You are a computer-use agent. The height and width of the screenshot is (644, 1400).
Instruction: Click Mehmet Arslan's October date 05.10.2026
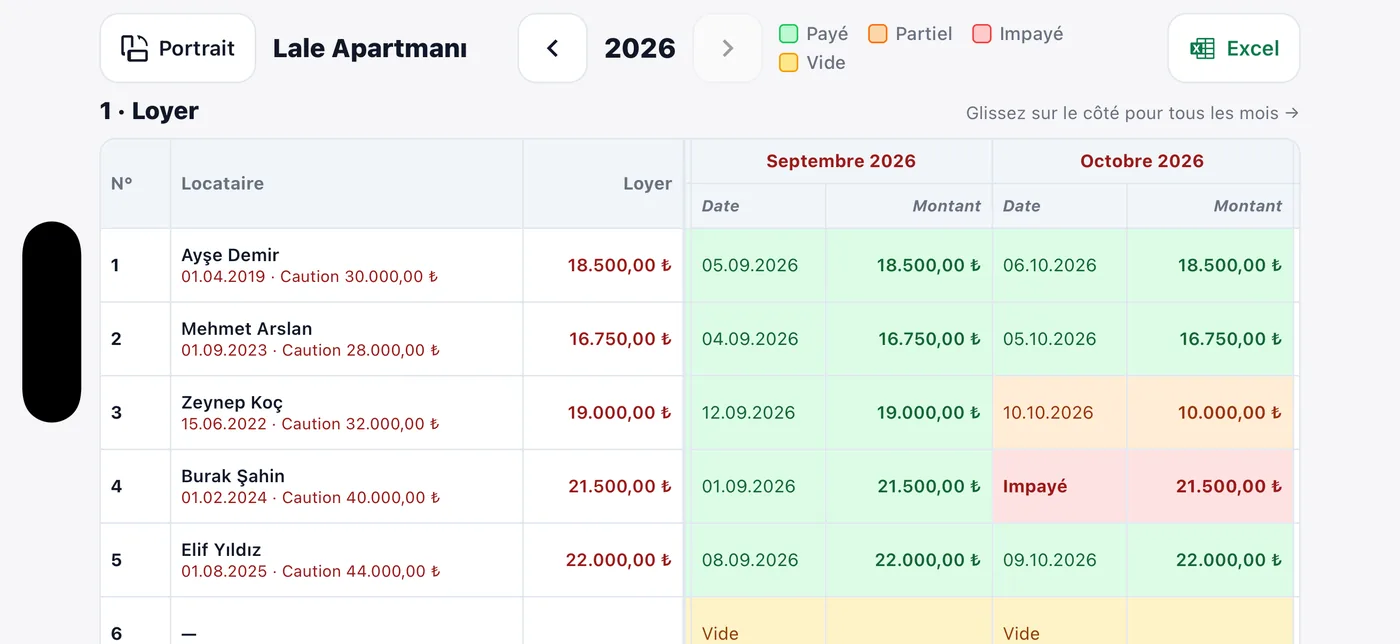[x=1050, y=339]
